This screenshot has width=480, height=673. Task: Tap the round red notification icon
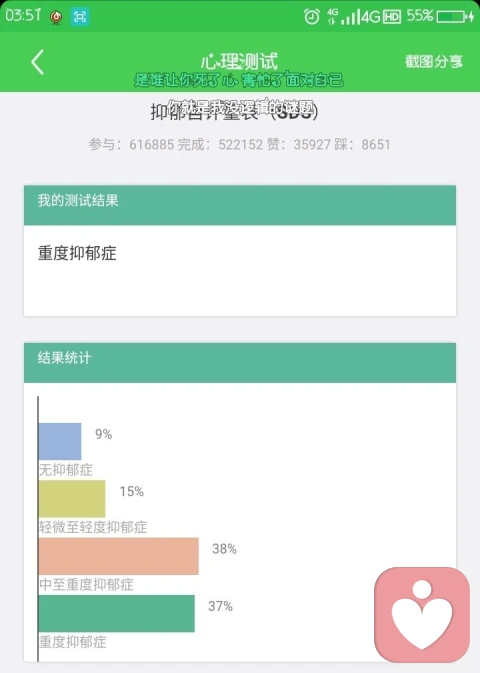[56, 17]
